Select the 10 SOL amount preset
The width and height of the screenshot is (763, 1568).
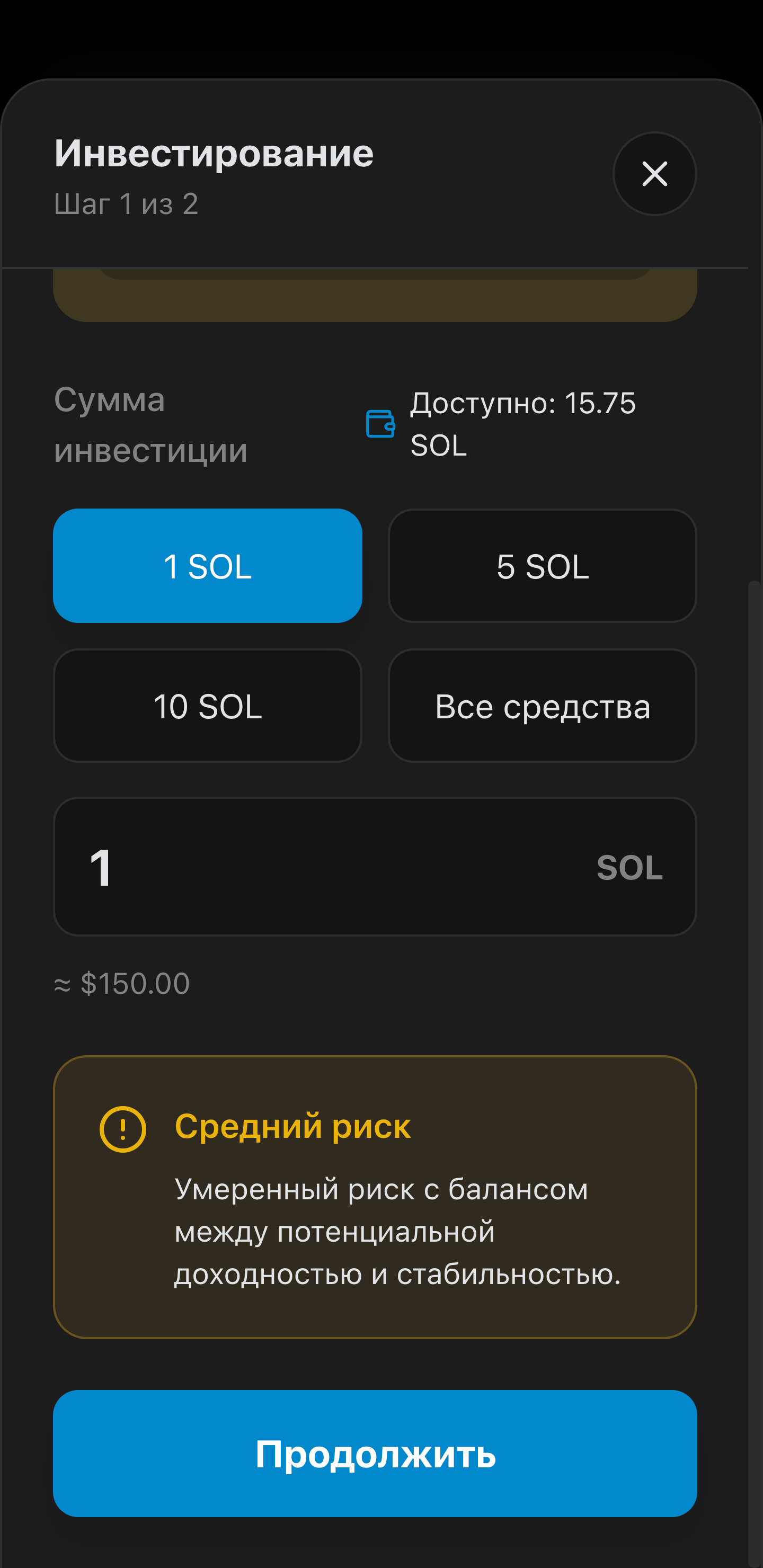[208, 706]
